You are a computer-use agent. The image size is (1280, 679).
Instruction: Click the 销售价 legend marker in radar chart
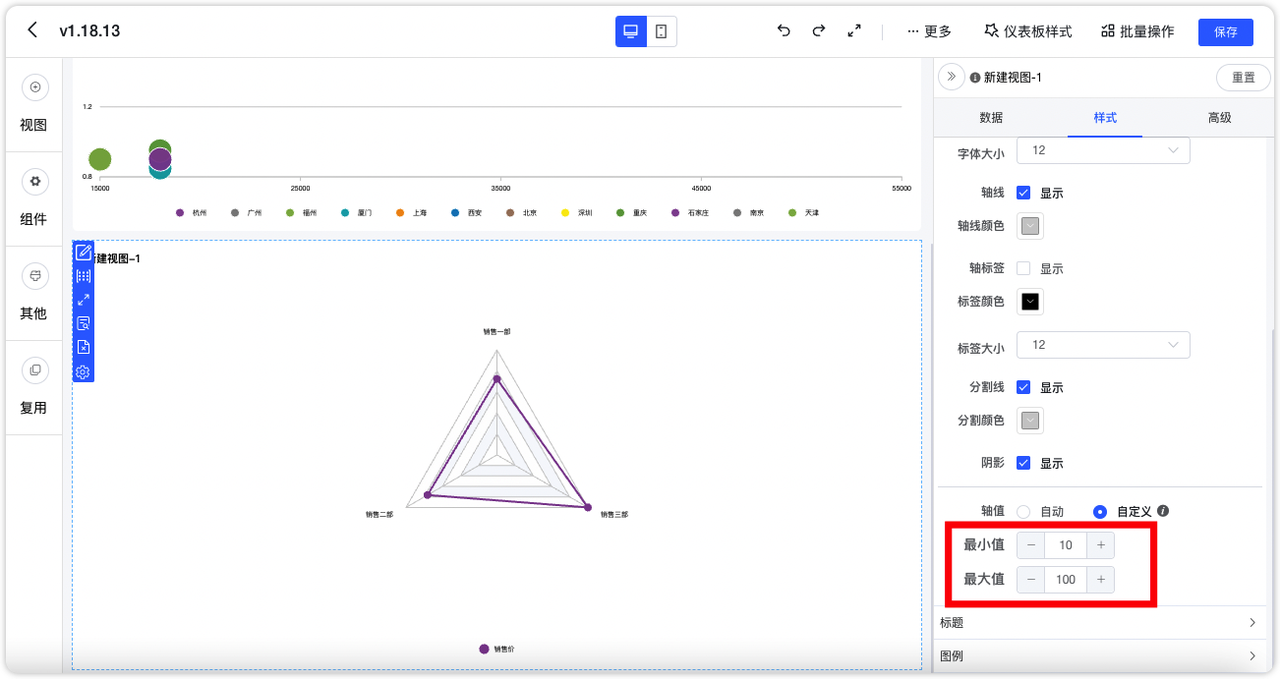coord(484,649)
